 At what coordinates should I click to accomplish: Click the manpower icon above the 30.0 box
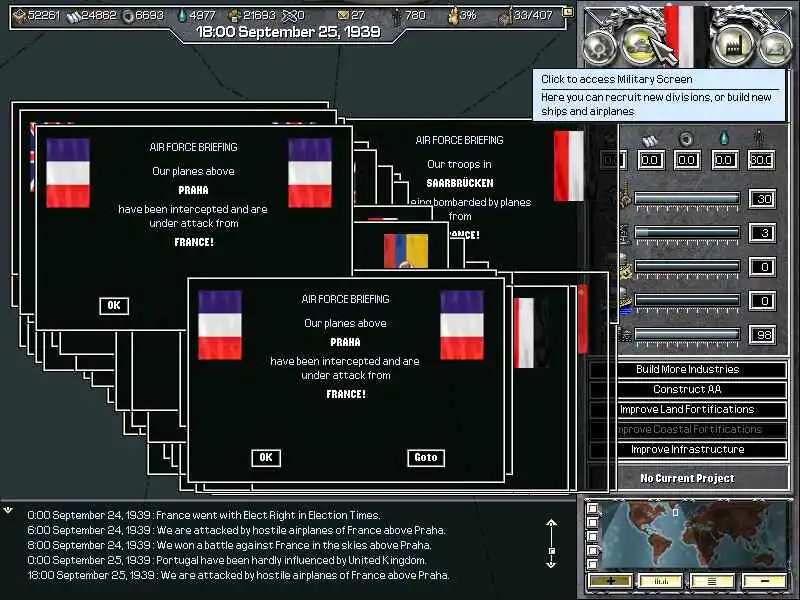click(760, 138)
